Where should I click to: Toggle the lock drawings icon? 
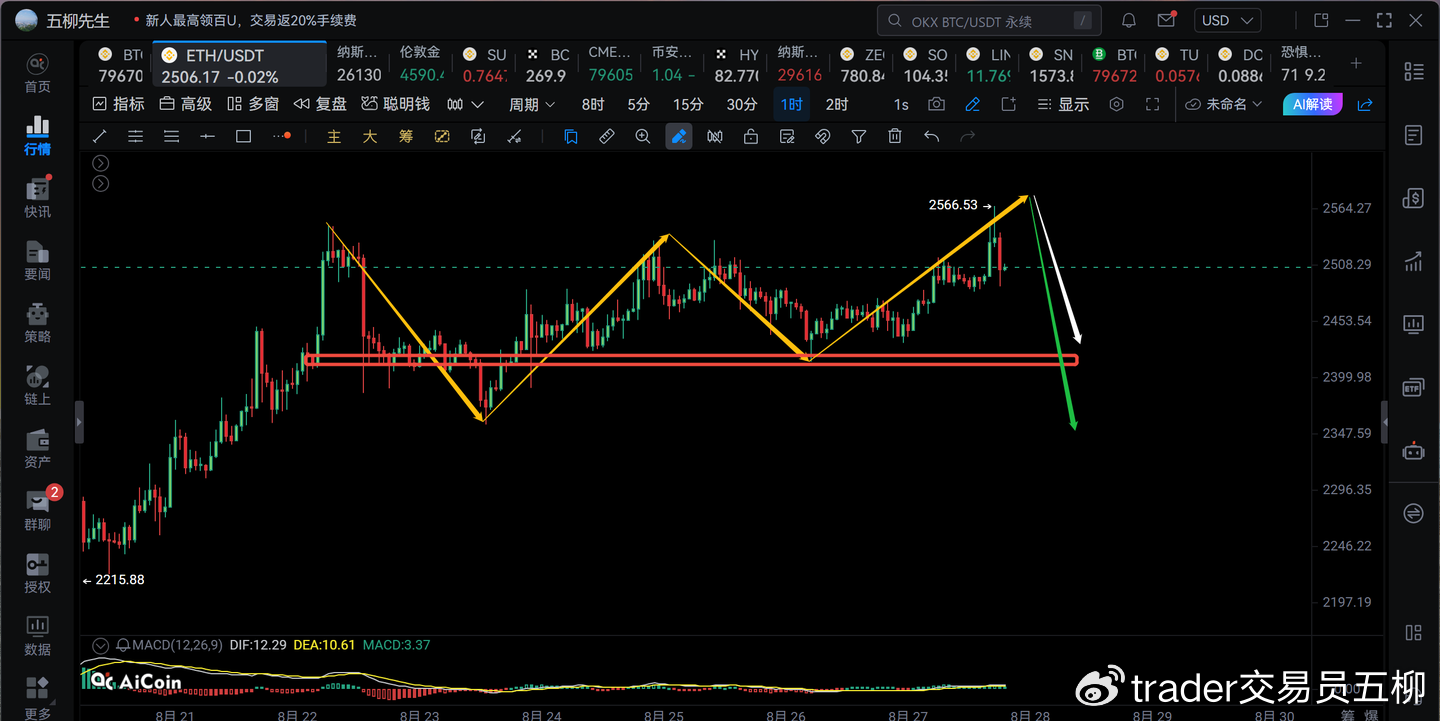[x=751, y=137]
